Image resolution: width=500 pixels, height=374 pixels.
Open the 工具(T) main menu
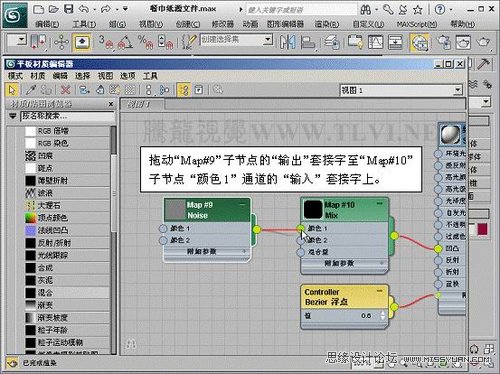click(x=84, y=24)
